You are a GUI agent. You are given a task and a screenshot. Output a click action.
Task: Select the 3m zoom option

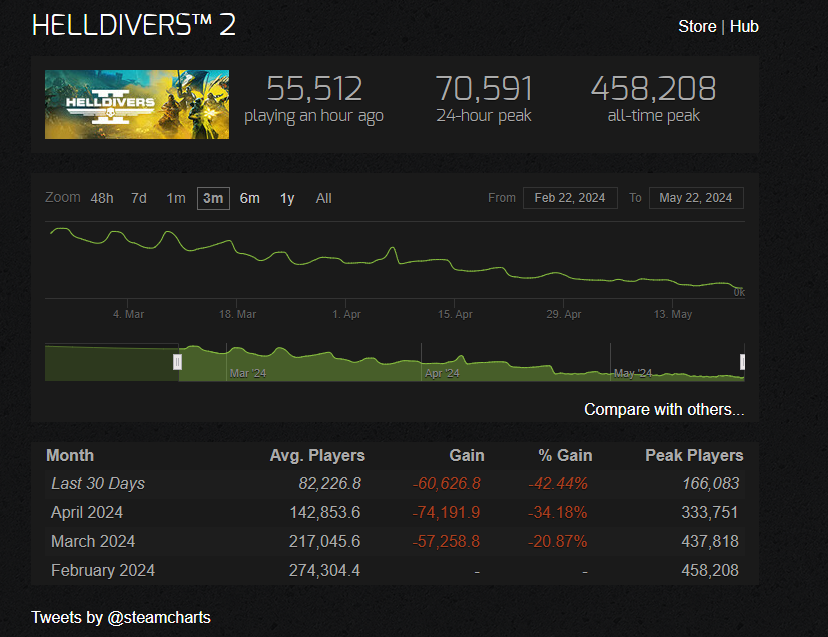point(213,199)
